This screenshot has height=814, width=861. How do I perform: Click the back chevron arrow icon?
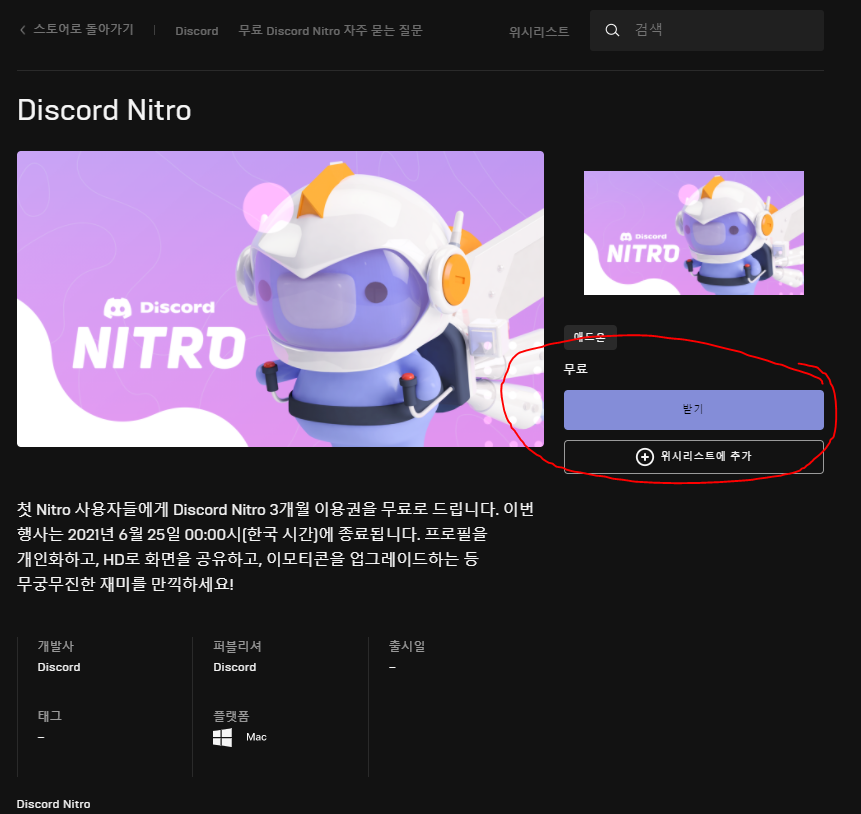pyautogui.click(x=23, y=30)
